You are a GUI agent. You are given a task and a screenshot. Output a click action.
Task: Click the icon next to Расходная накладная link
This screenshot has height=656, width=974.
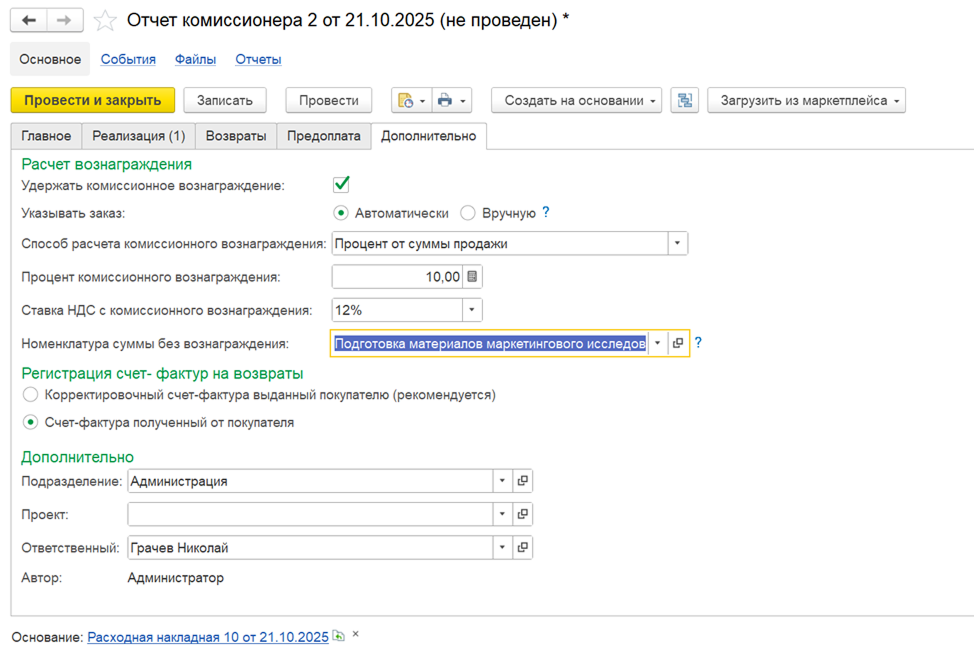(x=338, y=636)
